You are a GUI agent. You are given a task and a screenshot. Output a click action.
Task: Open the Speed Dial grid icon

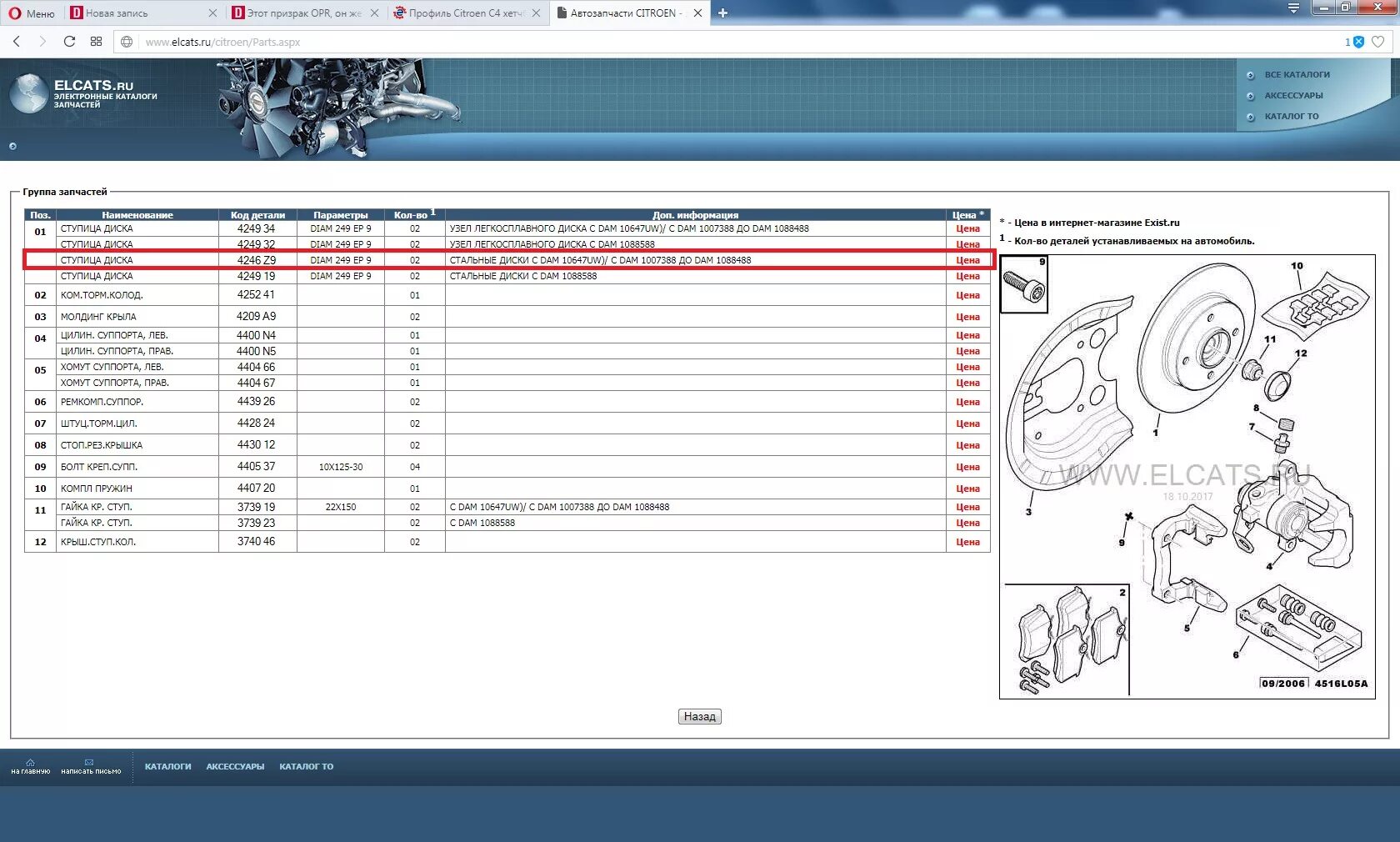pyautogui.click(x=96, y=42)
